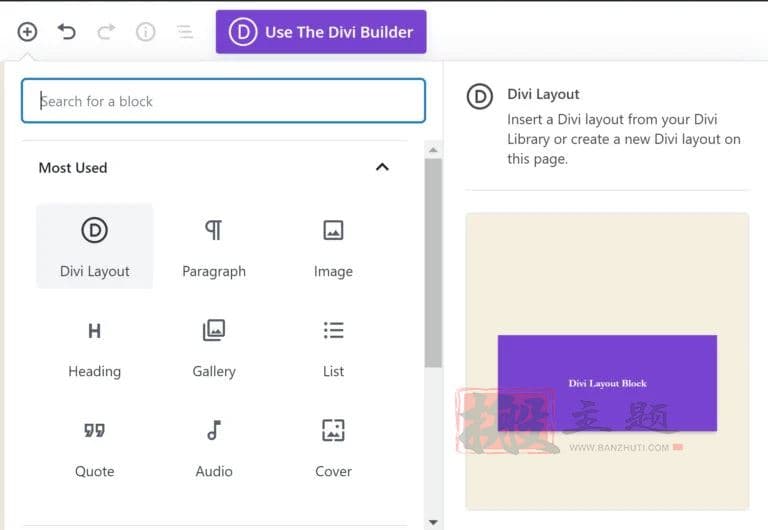This screenshot has width=768, height=530.
Task: Open the block navigation list icon
Action: tap(185, 32)
